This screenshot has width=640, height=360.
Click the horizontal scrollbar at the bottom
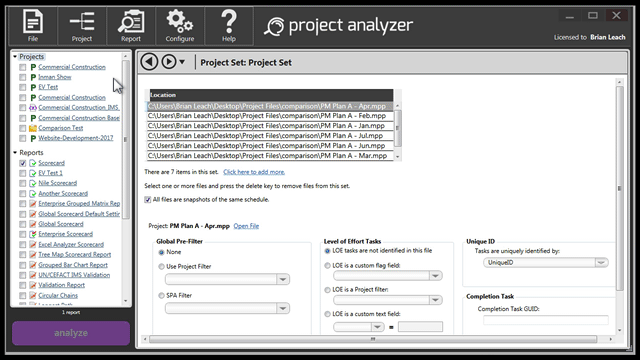(373, 339)
